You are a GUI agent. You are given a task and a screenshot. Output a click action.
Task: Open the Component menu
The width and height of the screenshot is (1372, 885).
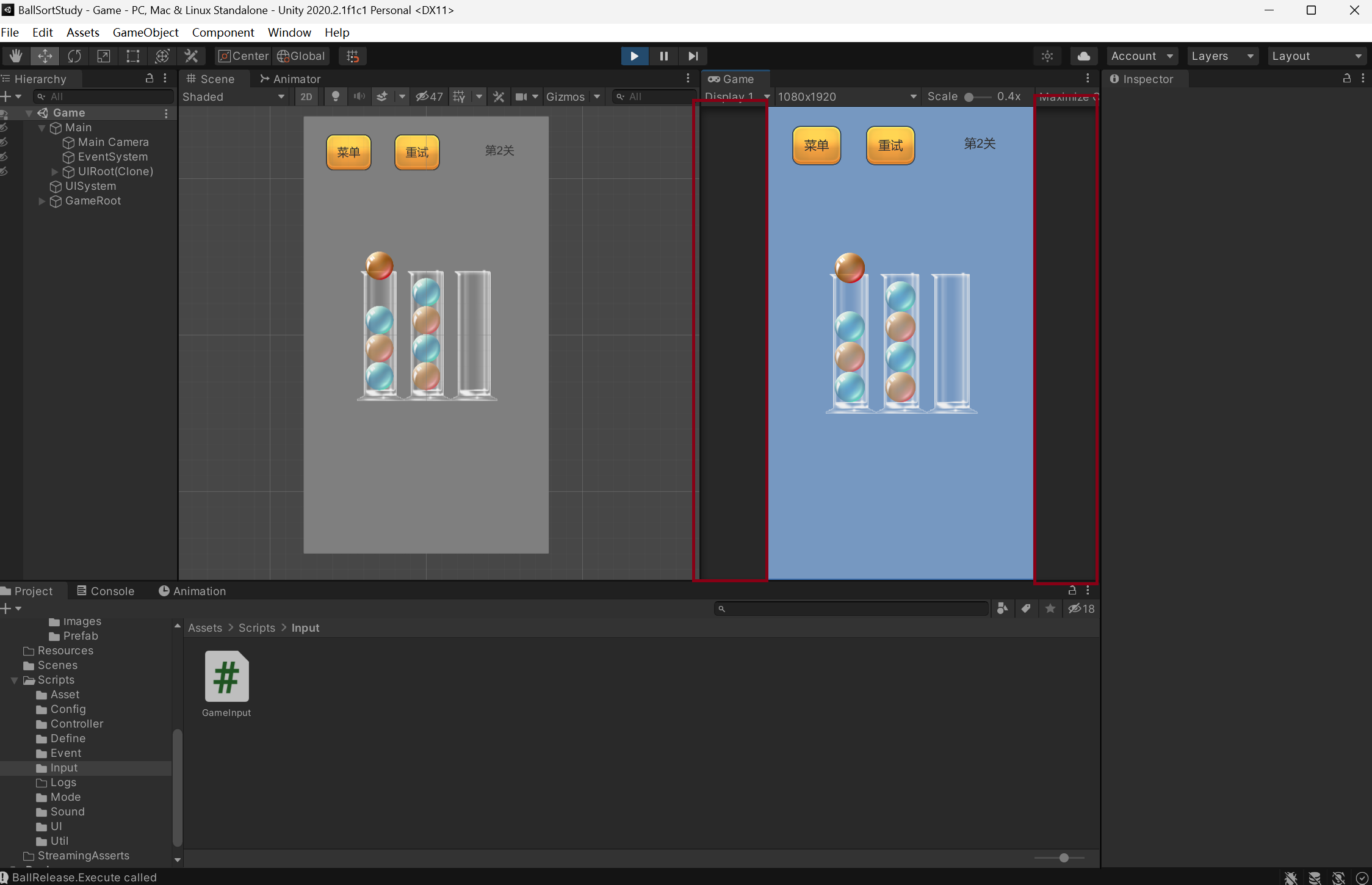[x=223, y=32]
